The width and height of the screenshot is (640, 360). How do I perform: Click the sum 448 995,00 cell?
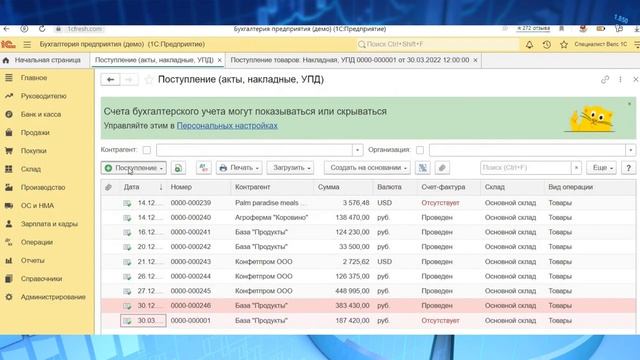tap(352, 291)
